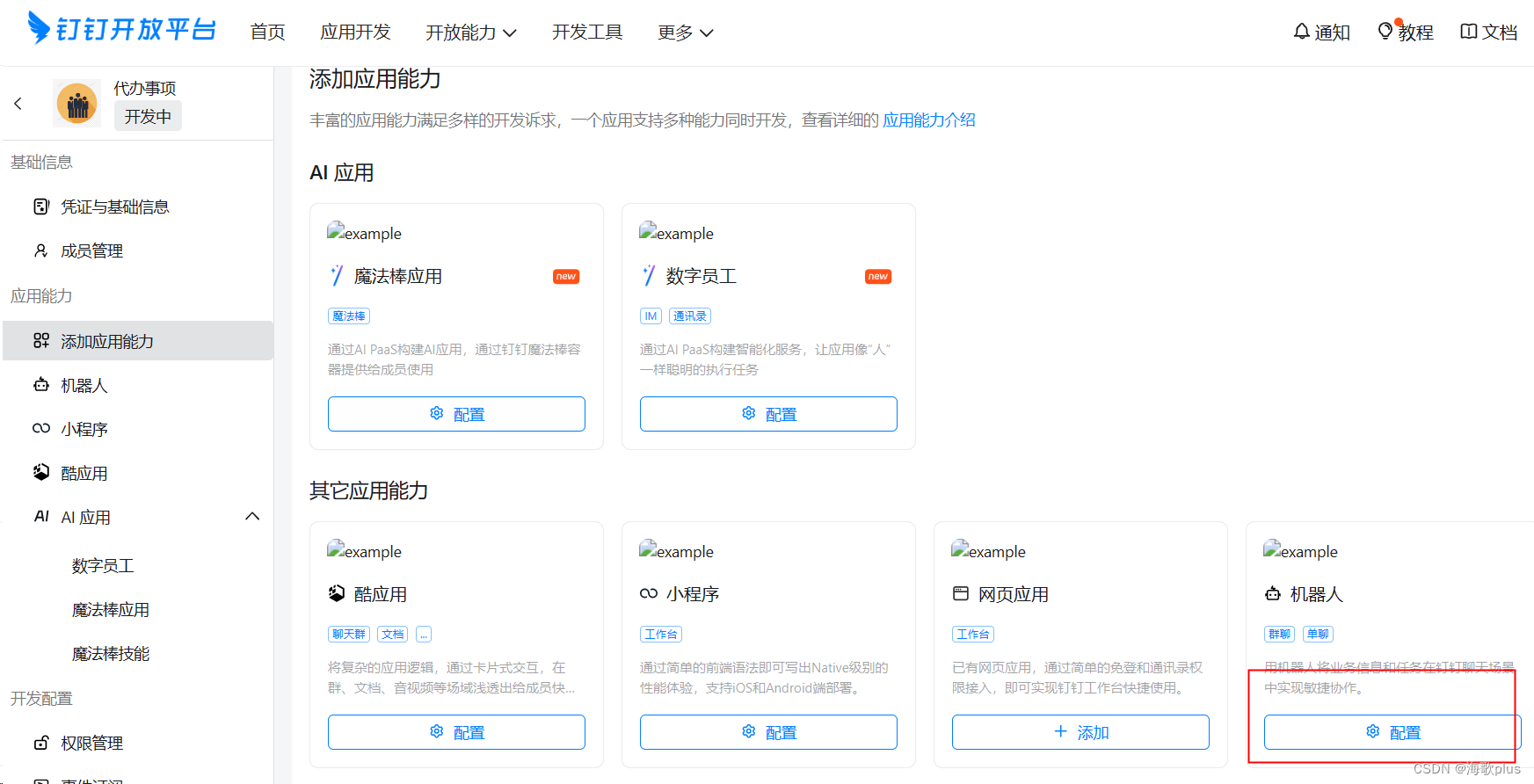Click the sidebar 酷应用 icon
Image resolution: width=1534 pixels, height=784 pixels.
click(41, 472)
